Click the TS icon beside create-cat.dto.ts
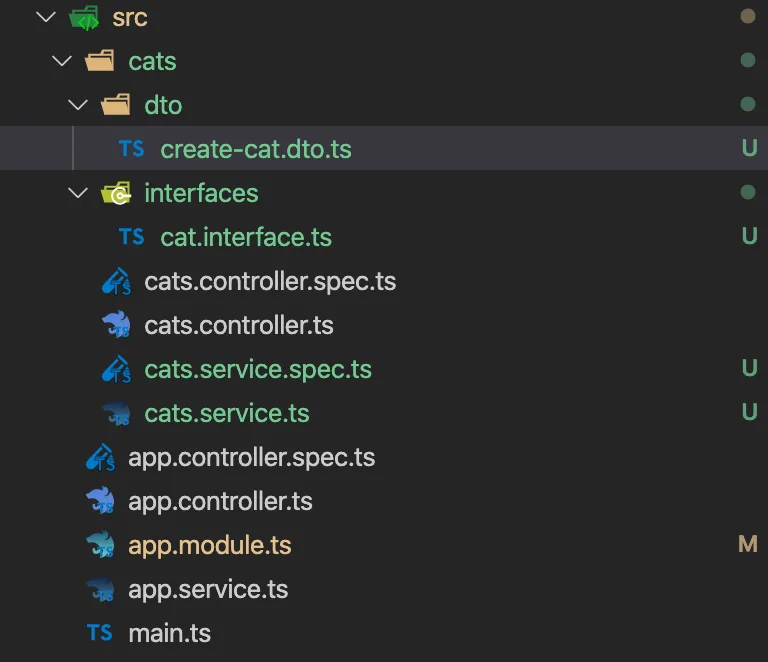The height and width of the screenshot is (662, 768). click(x=131, y=148)
